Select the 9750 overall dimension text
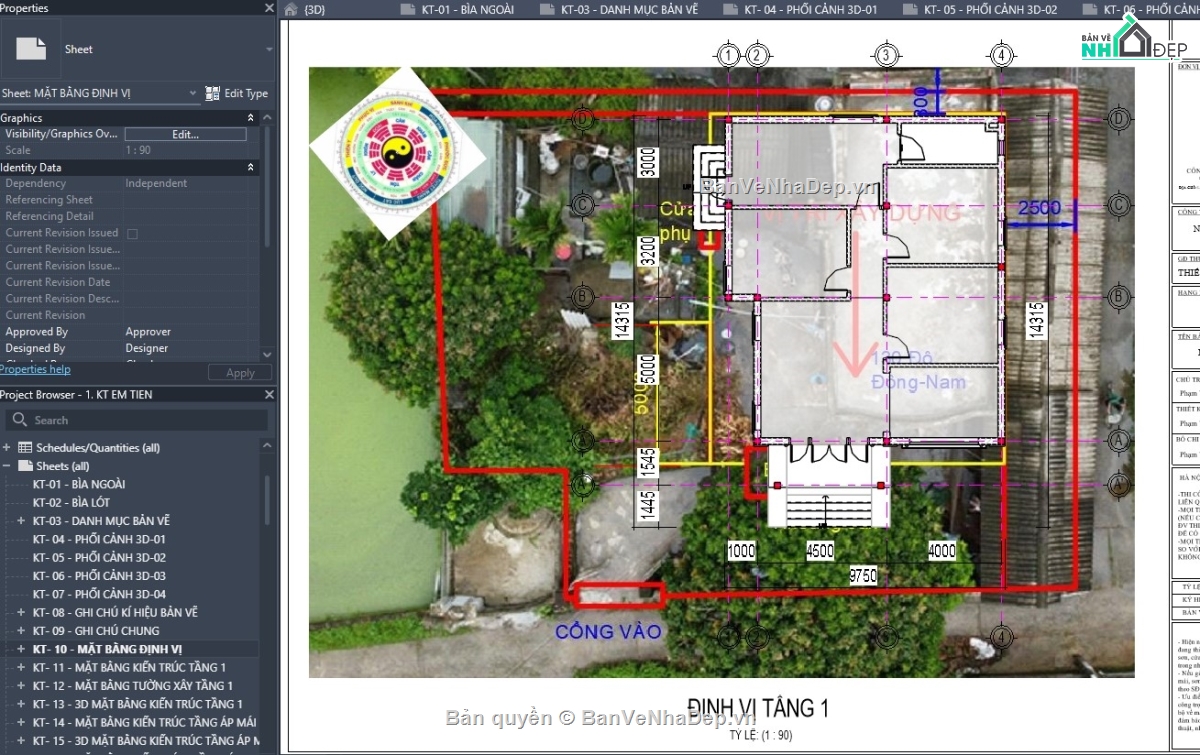The height and width of the screenshot is (755, 1200). [862, 575]
